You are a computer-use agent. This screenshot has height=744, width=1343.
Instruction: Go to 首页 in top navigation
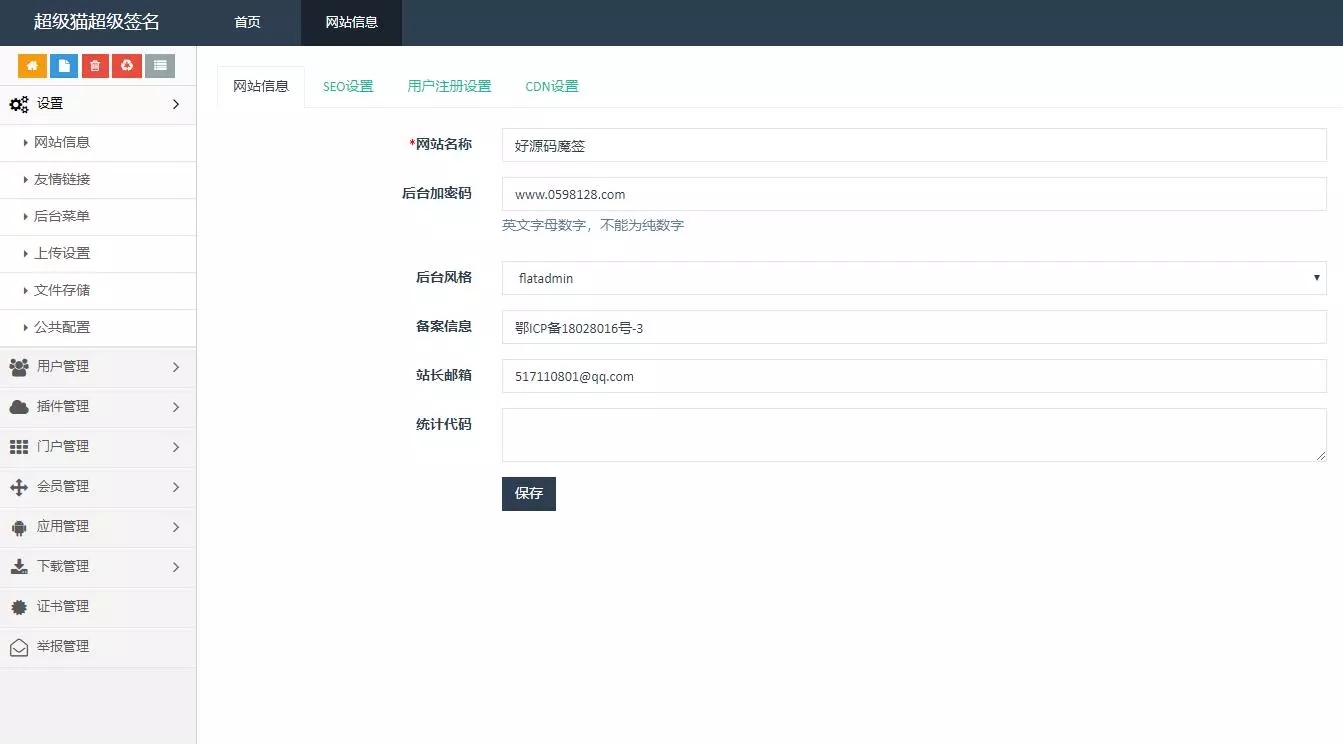pyautogui.click(x=247, y=22)
